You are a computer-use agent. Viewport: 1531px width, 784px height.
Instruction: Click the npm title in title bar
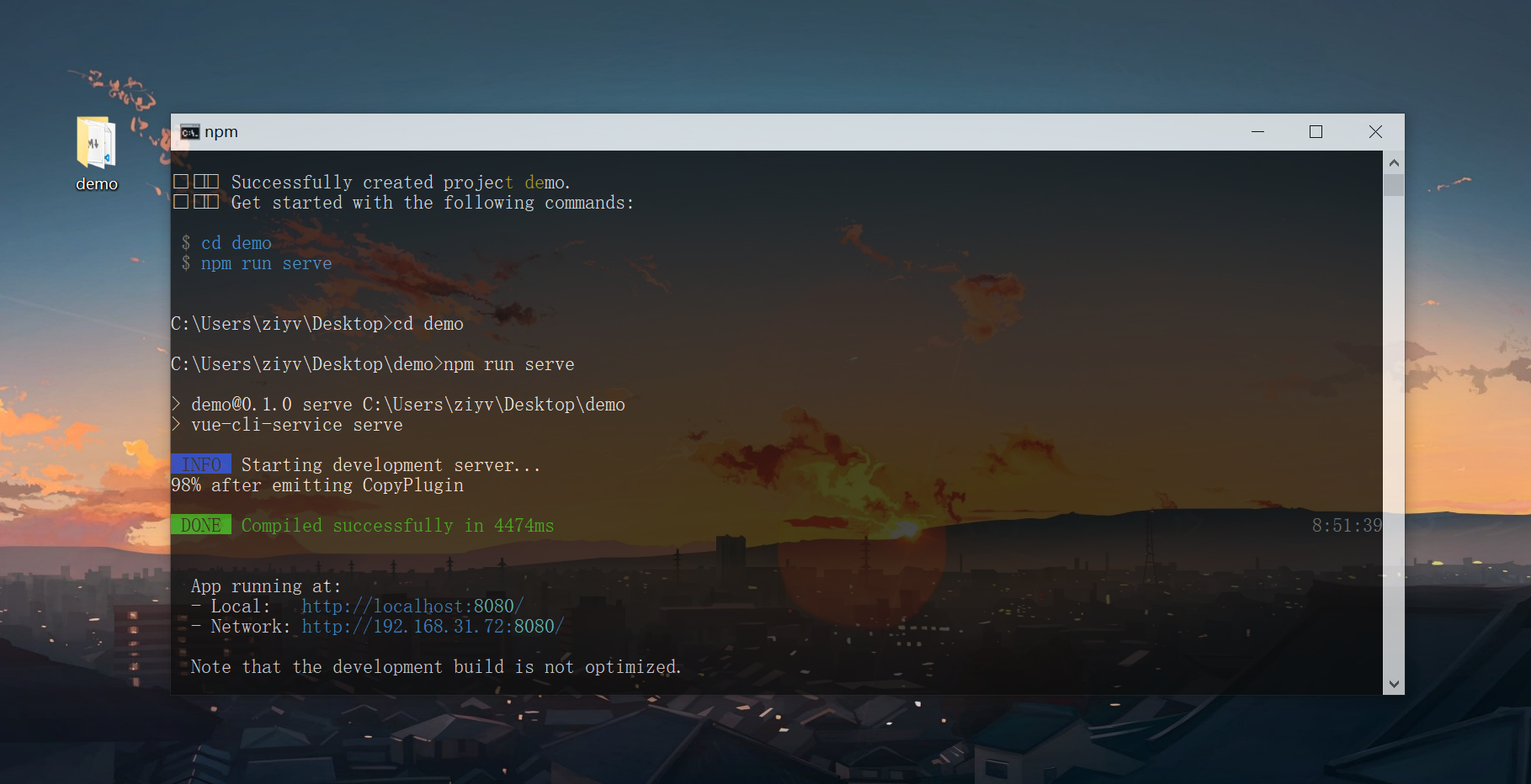(x=221, y=132)
